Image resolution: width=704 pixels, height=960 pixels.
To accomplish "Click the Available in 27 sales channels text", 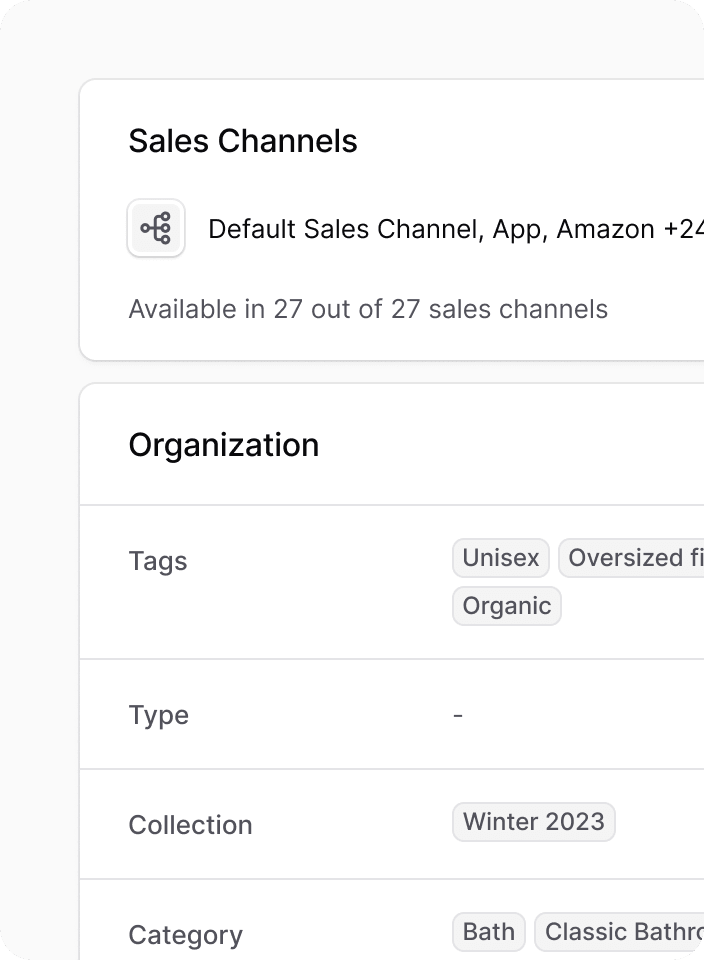I will pos(368,309).
